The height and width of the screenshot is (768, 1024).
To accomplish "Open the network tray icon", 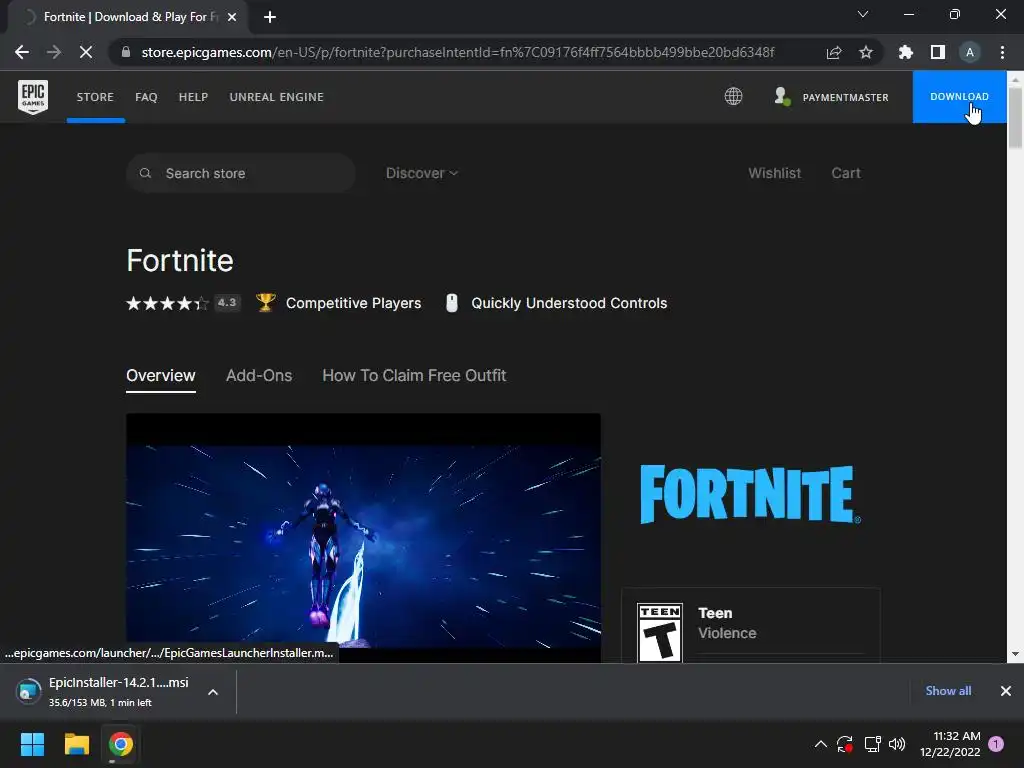I will pyautogui.click(x=872, y=744).
